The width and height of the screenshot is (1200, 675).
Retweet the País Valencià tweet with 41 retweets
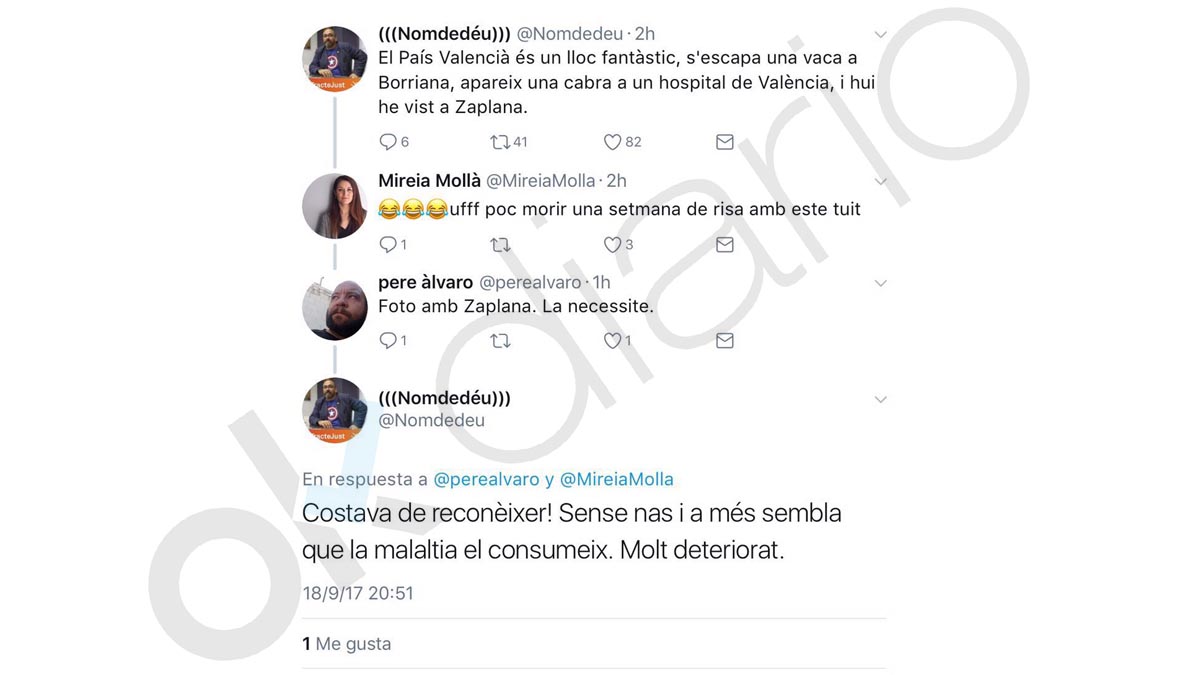(500, 142)
